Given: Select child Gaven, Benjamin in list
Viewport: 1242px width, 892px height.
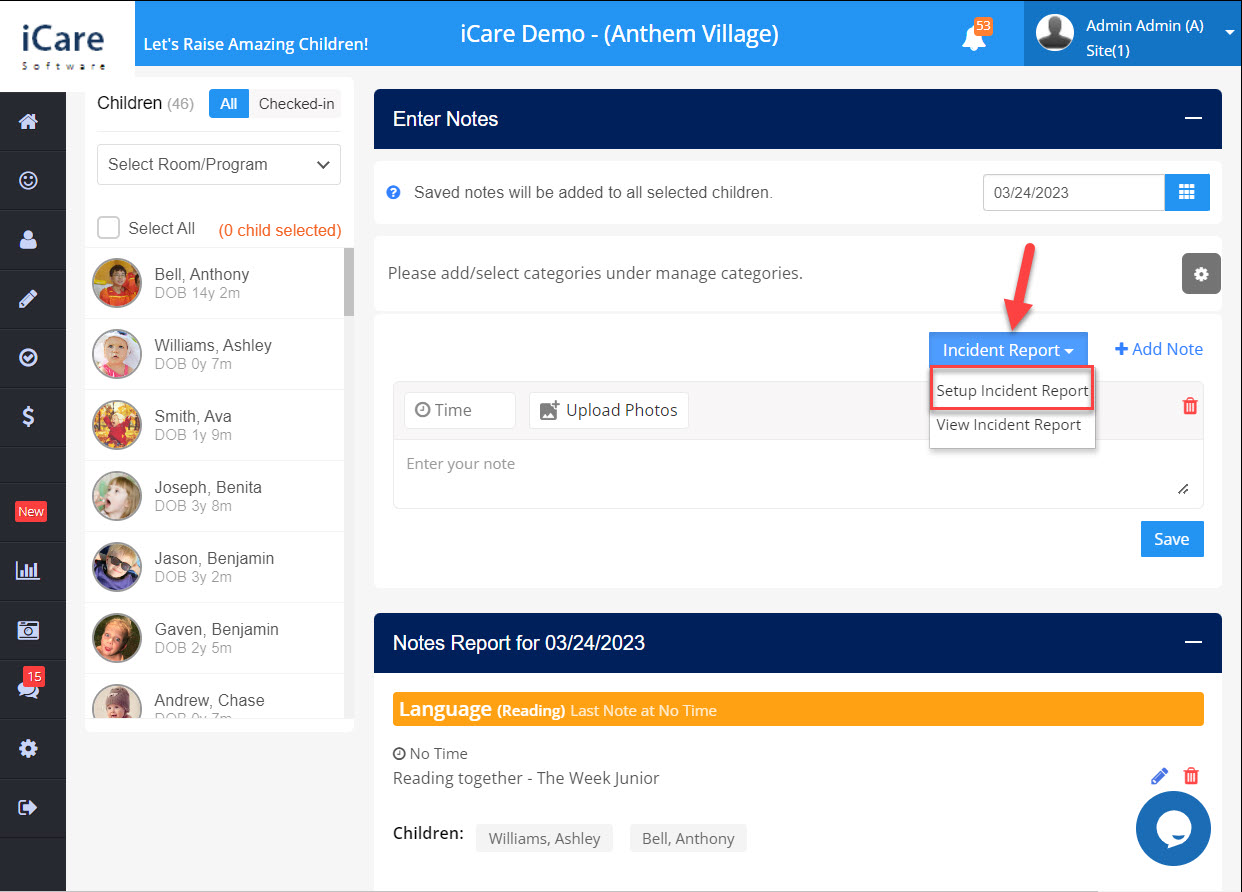Looking at the screenshot, I should (215, 638).
